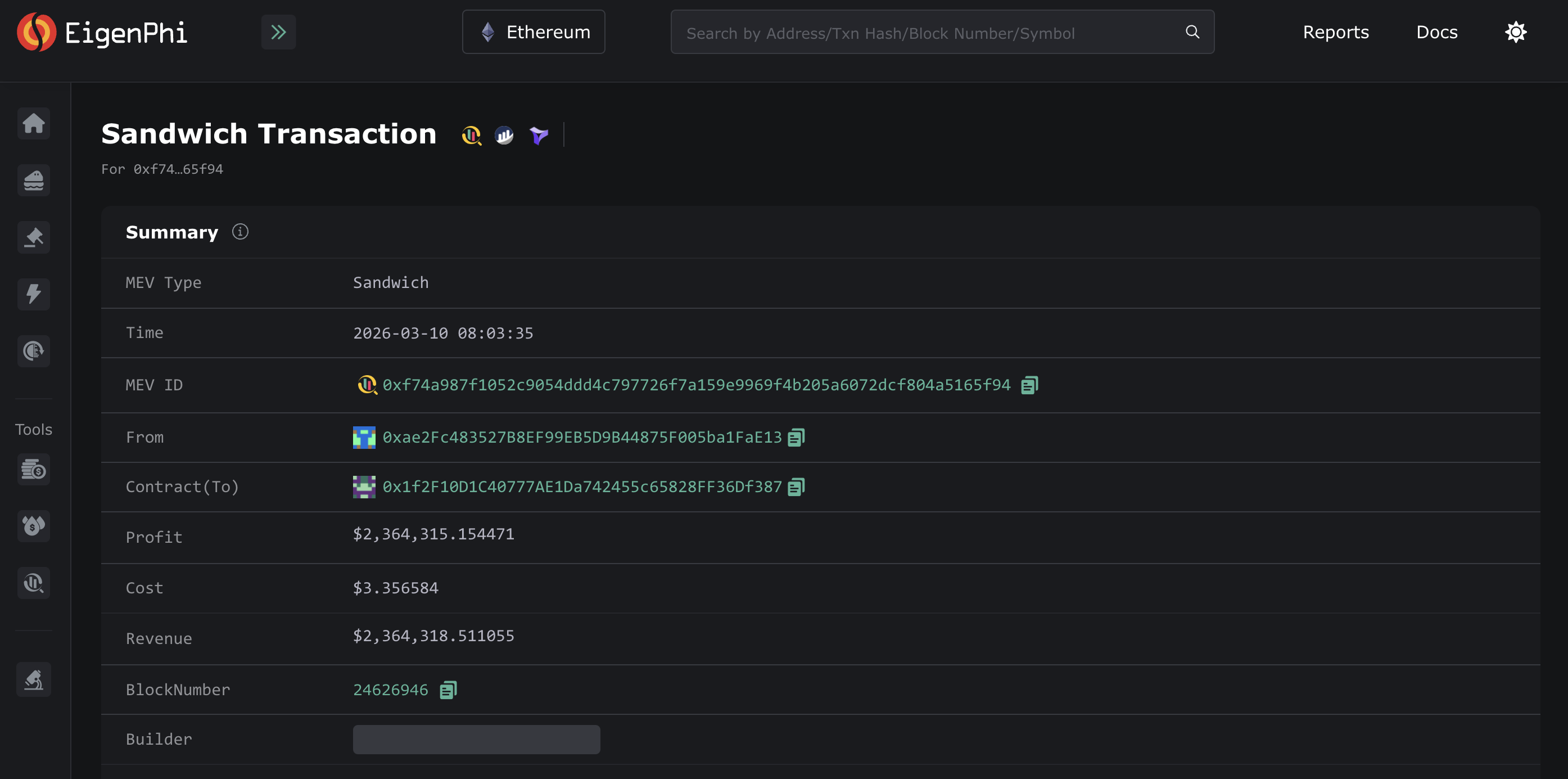The image size is (1568, 779).
Task: Open the Ethereum network dropdown
Action: pyautogui.click(x=533, y=32)
